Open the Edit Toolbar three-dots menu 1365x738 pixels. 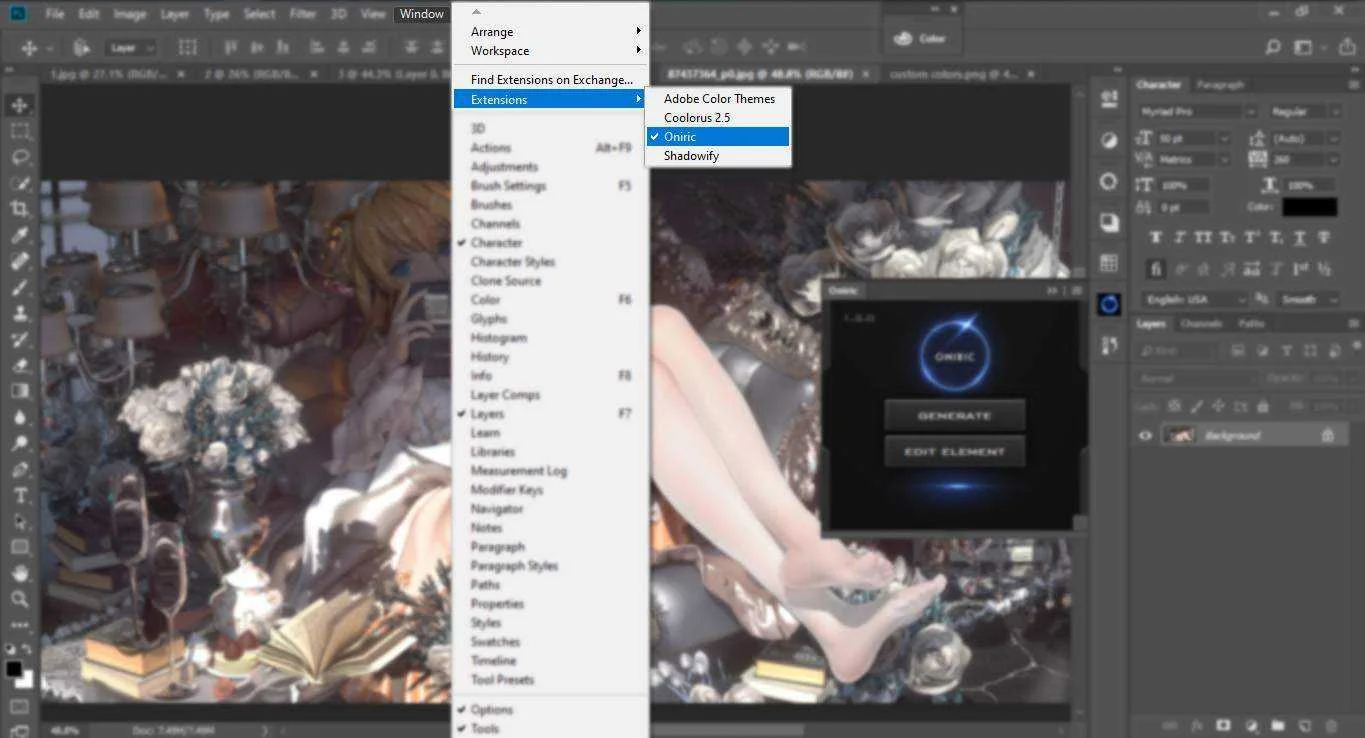[19, 625]
